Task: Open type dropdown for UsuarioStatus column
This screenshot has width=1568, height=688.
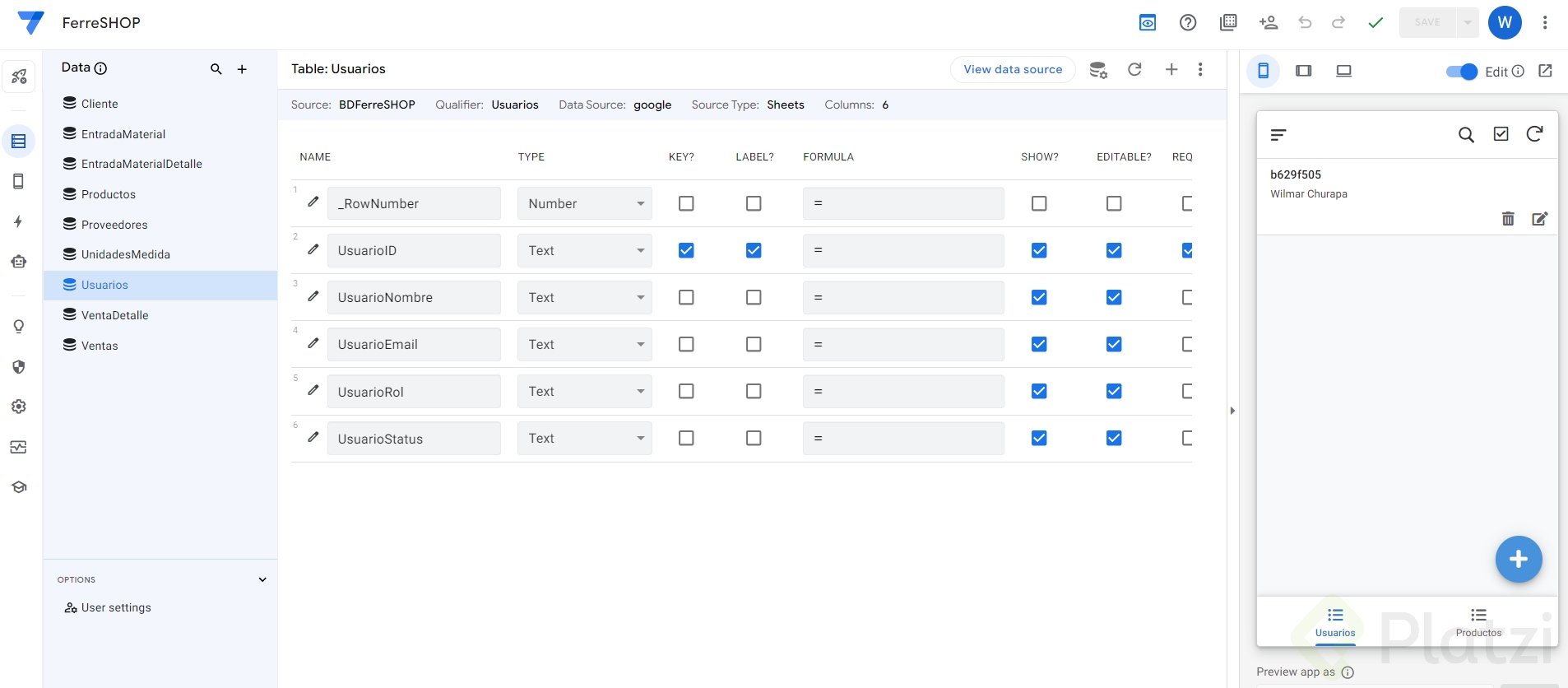Action: (584, 439)
